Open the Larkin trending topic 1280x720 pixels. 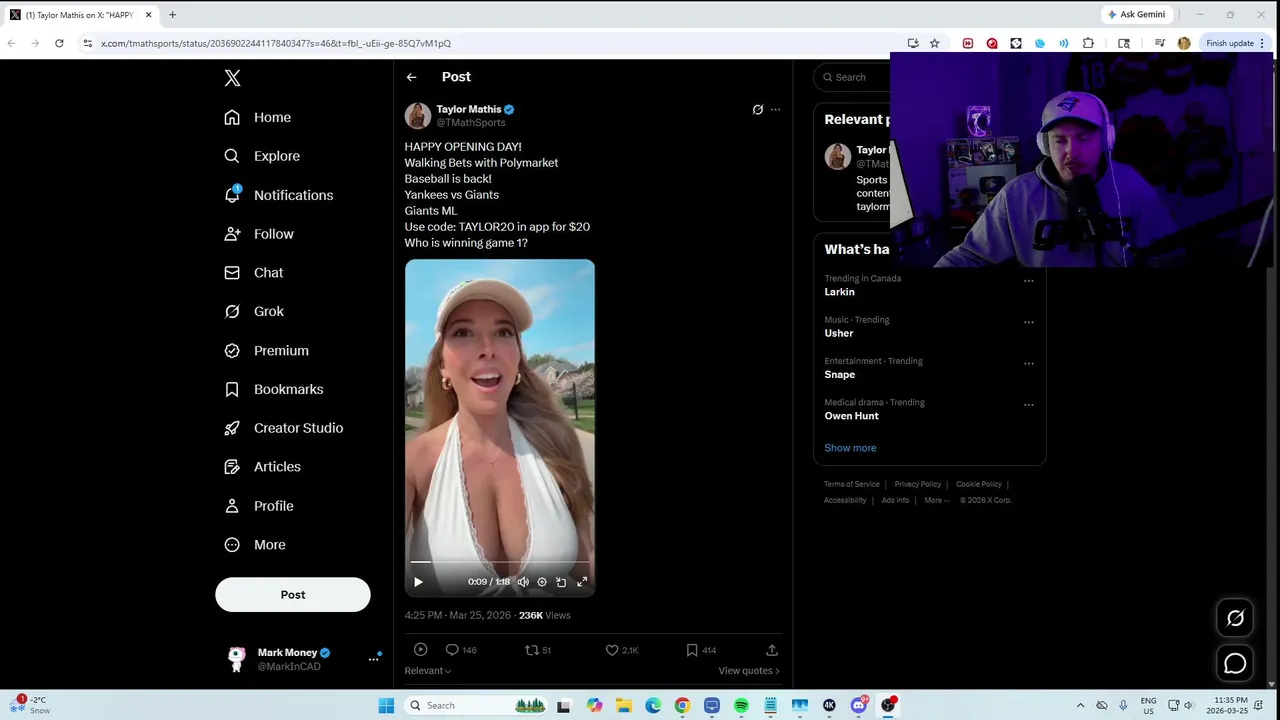[839, 292]
